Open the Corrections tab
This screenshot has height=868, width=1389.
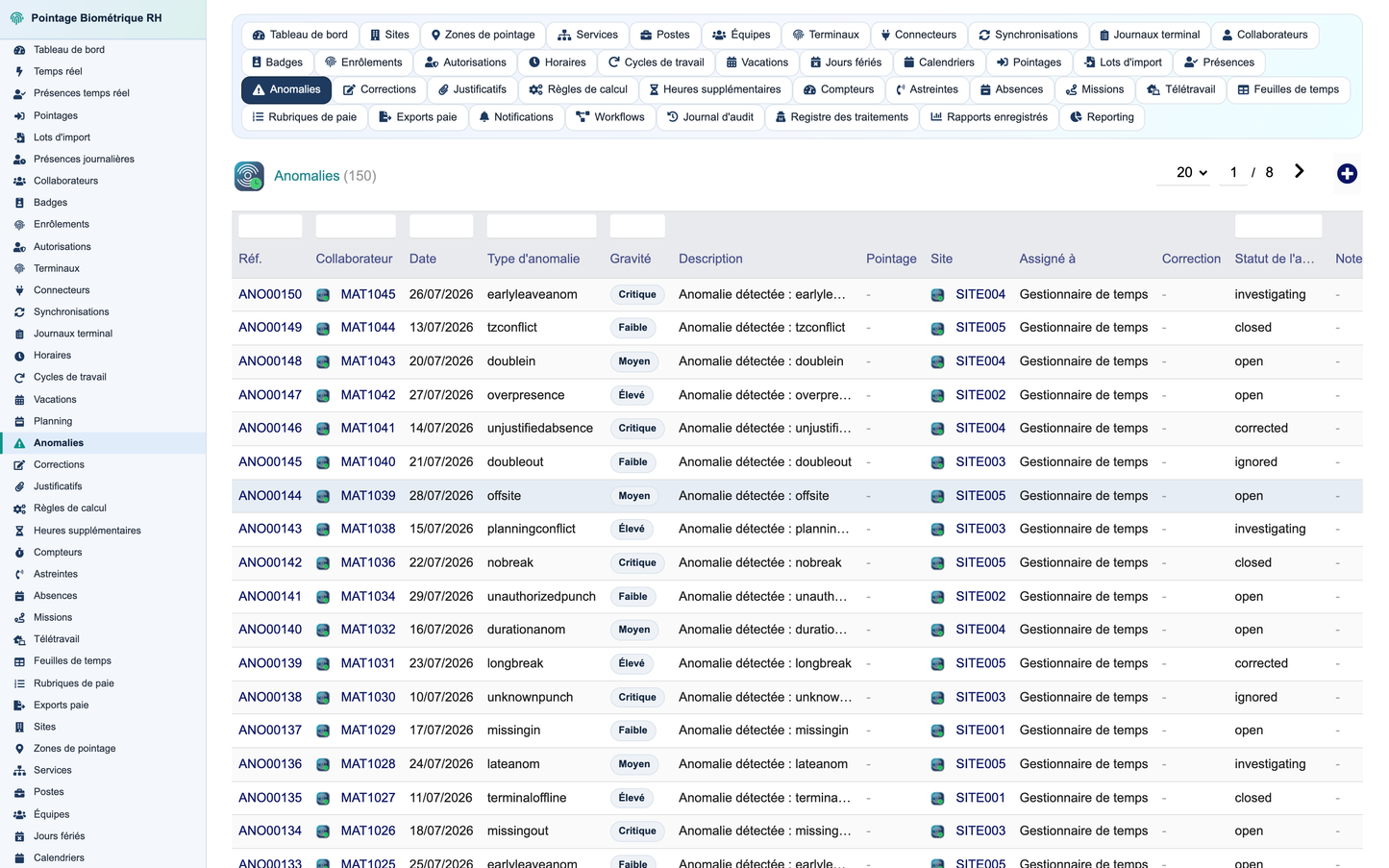(379, 89)
